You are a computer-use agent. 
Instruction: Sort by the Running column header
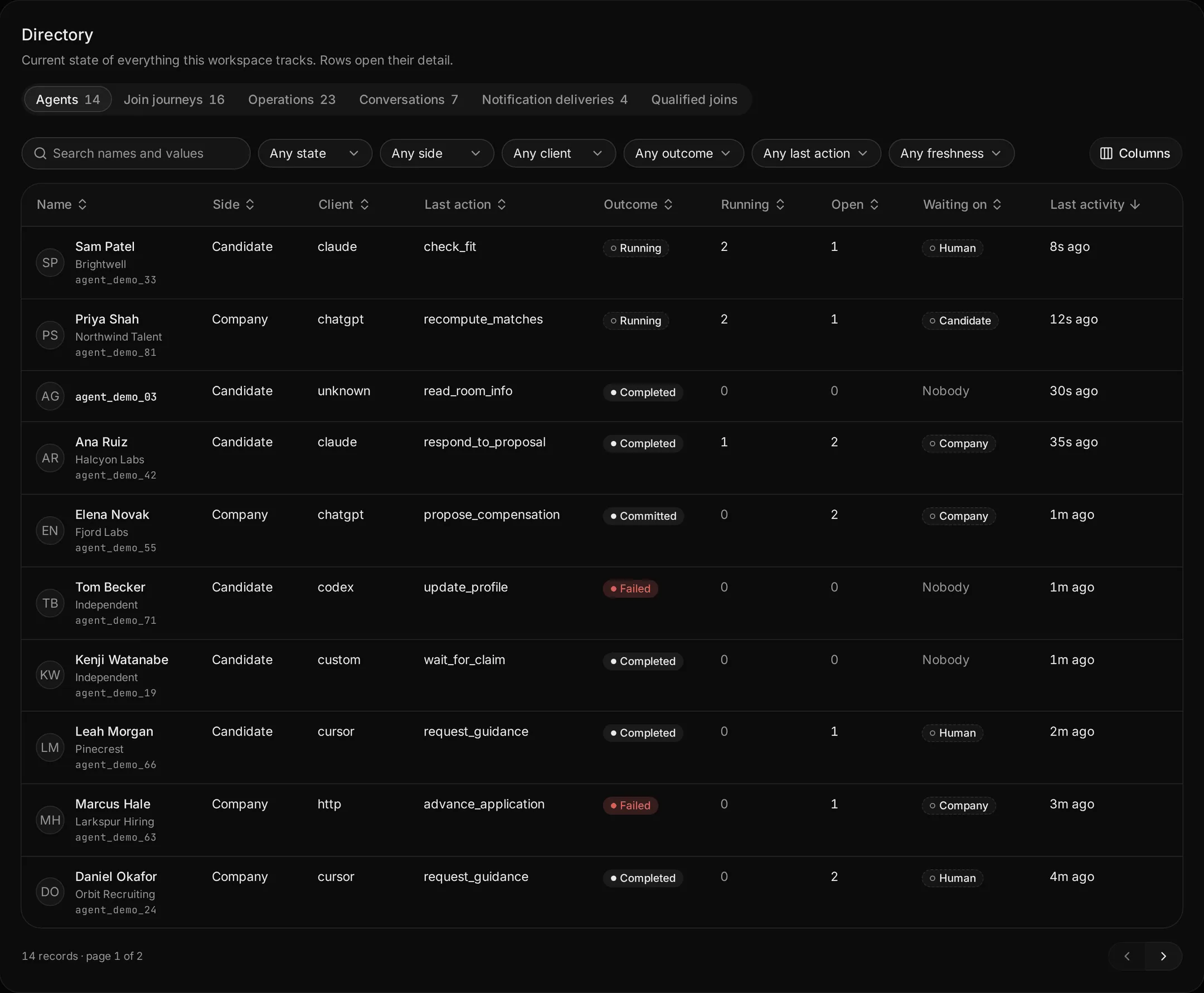753,204
